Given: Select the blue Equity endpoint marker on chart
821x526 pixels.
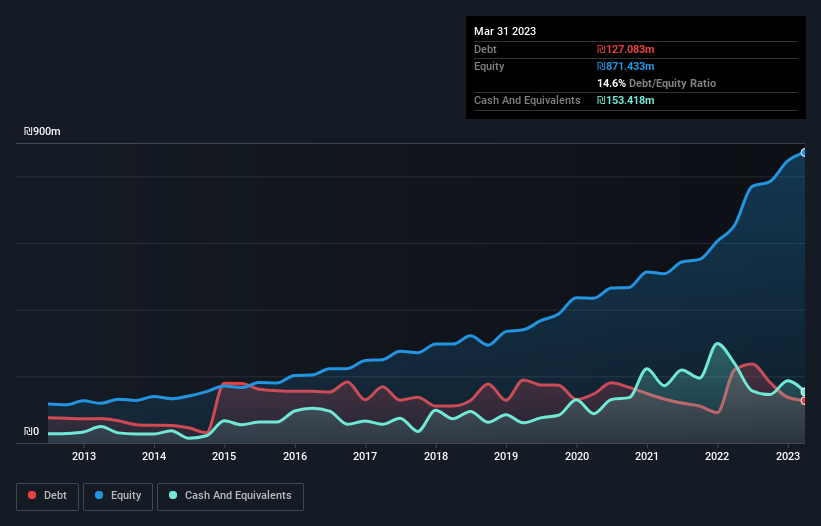Looking at the screenshot, I should point(804,153).
